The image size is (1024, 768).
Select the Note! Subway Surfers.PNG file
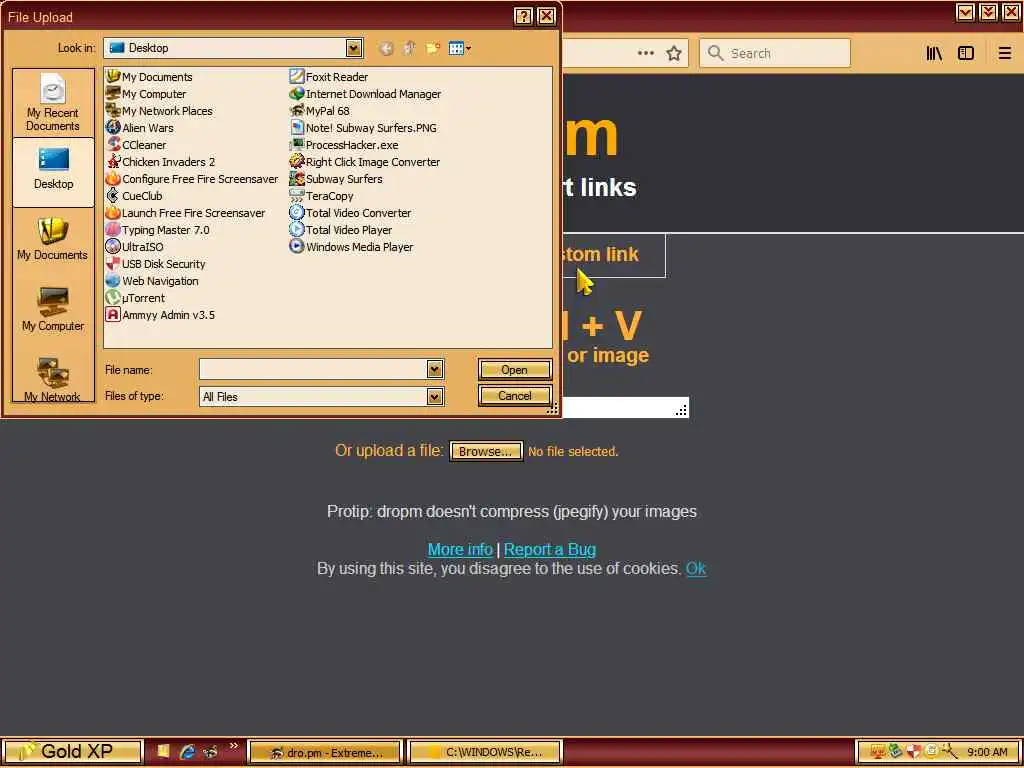pyautogui.click(x=364, y=128)
